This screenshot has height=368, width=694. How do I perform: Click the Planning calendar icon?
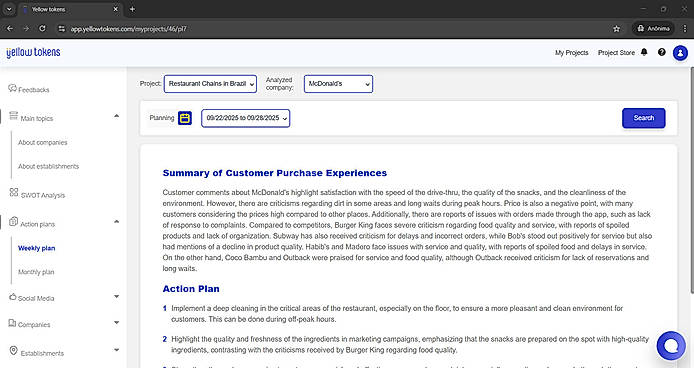[x=185, y=118]
